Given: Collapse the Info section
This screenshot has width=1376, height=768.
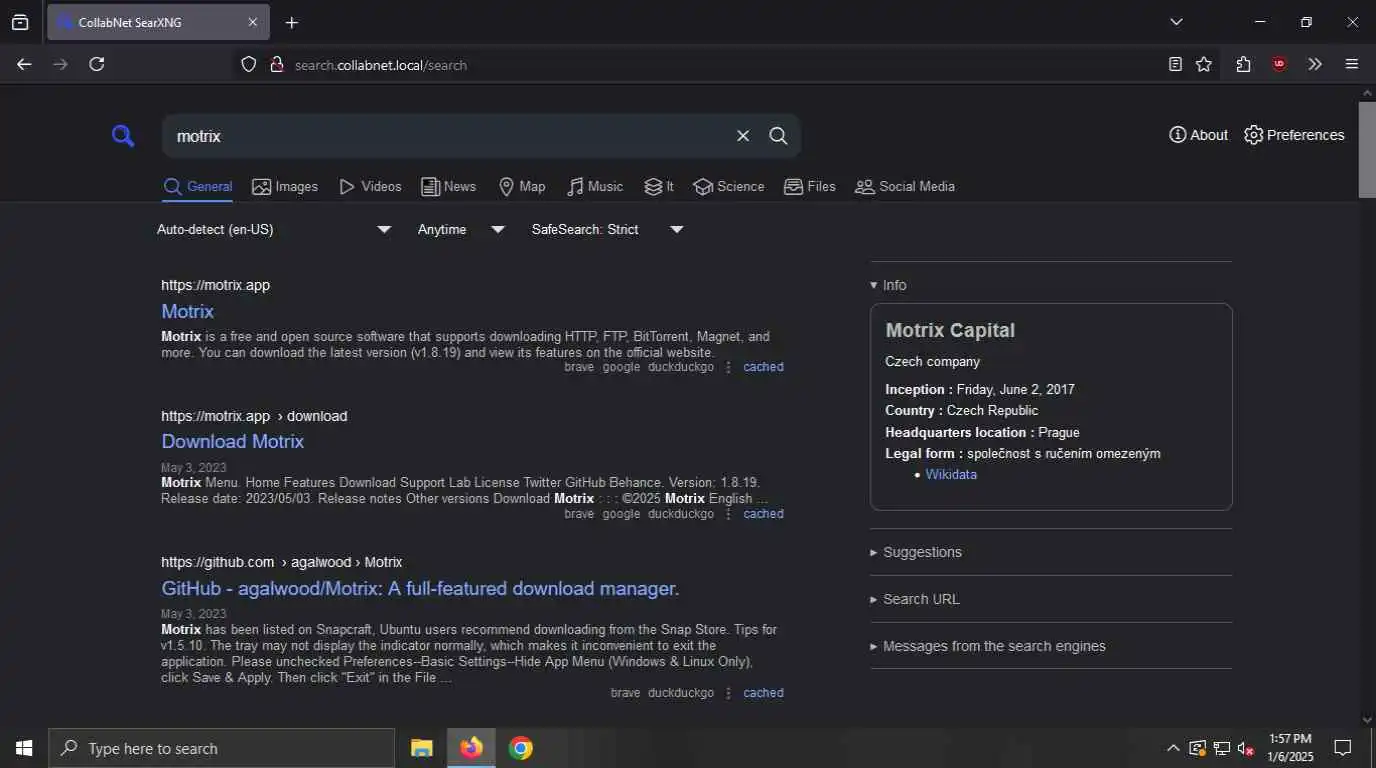Looking at the screenshot, I should (x=888, y=285).
